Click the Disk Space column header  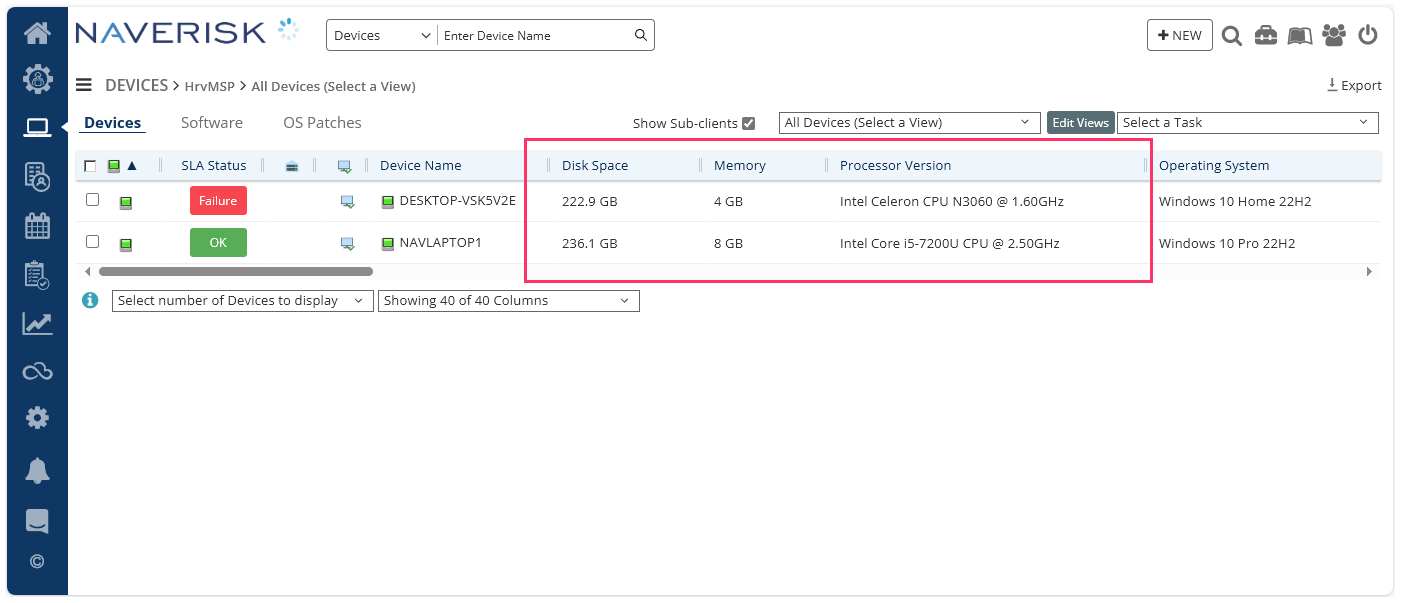[x=595, y=166]
